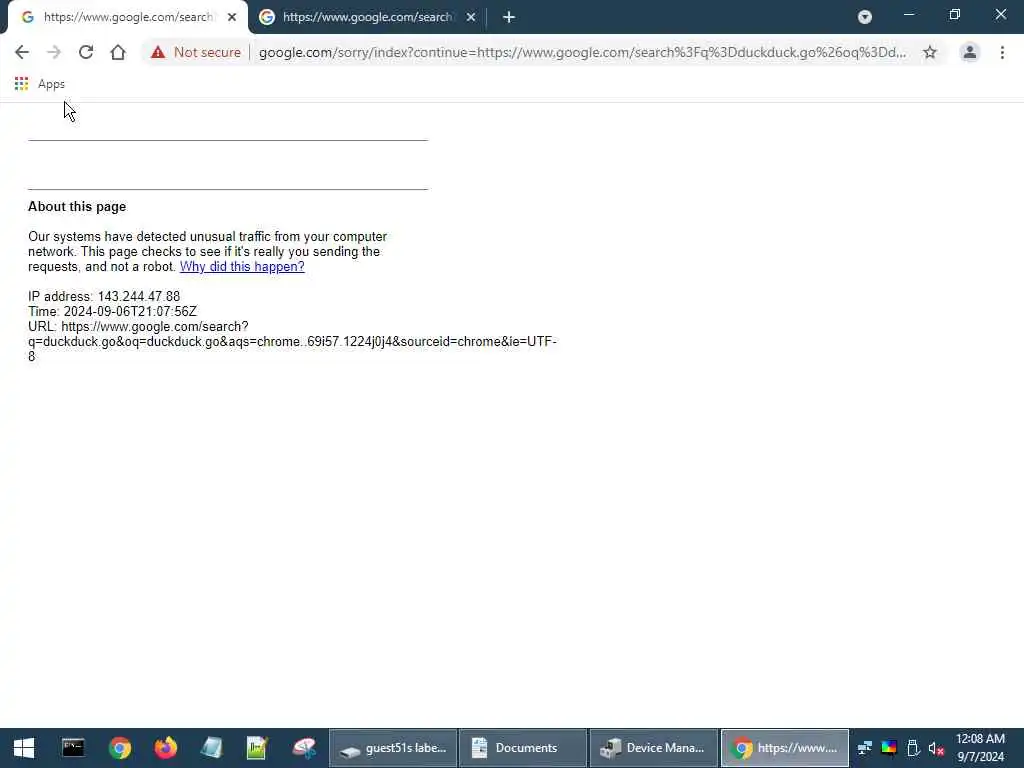Click the muted volume tray icon
Screen dimensions: 1024x768
pos(936,748)
